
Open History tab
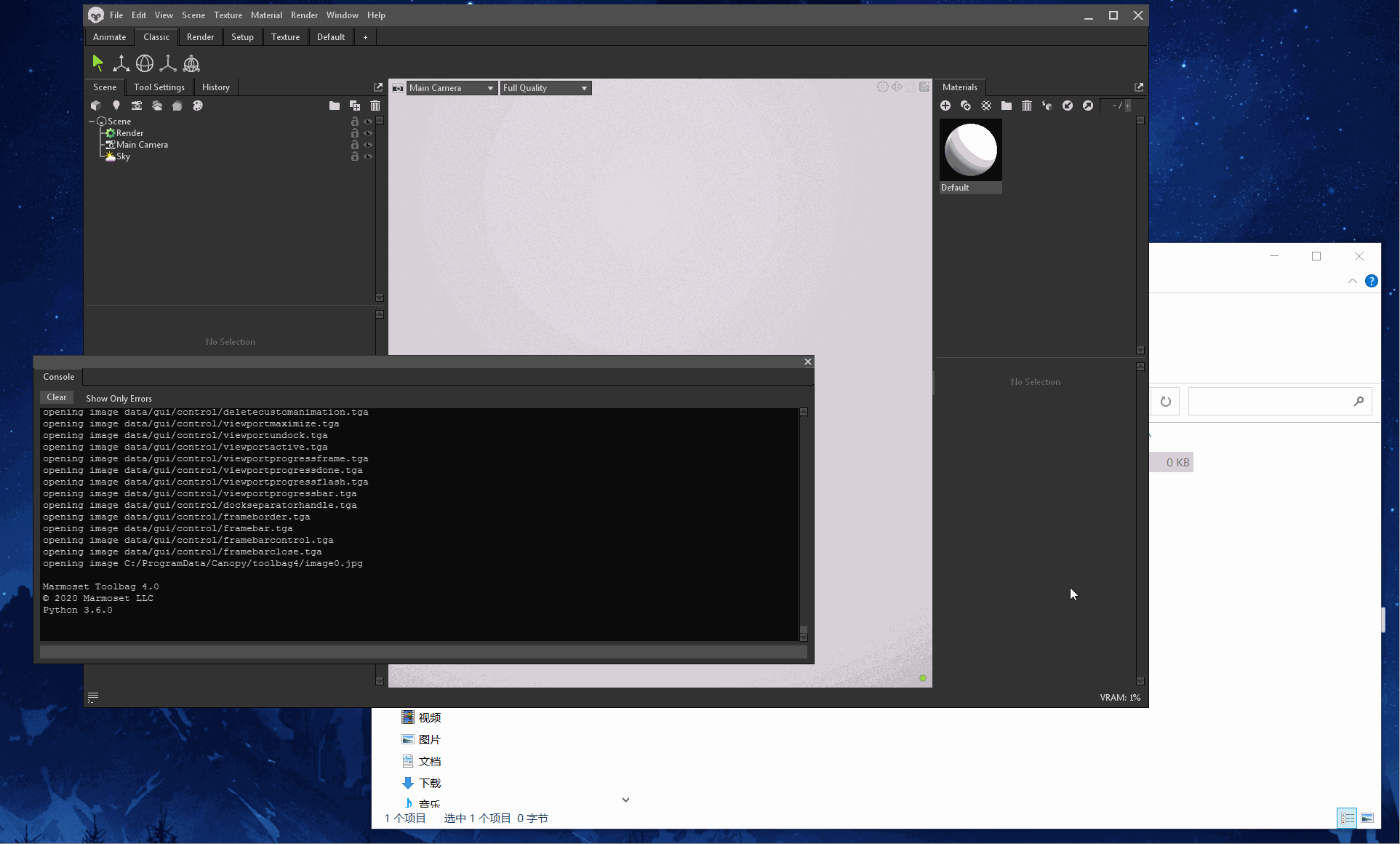(x=215, y=87)
